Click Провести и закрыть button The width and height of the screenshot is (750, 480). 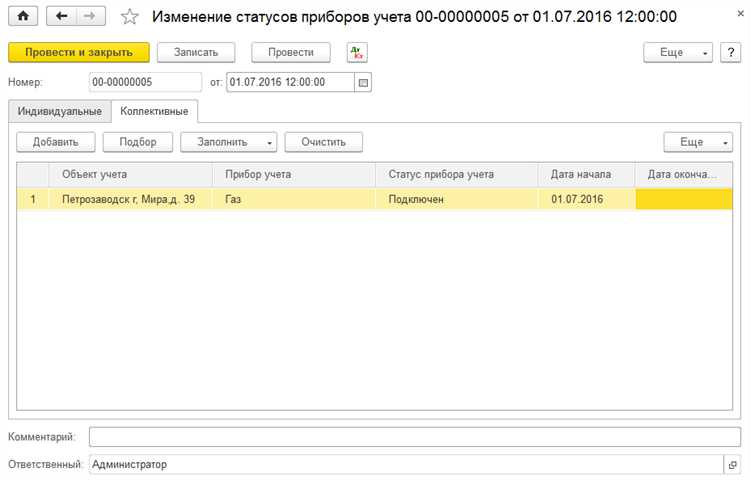click(x=79, y=53)
